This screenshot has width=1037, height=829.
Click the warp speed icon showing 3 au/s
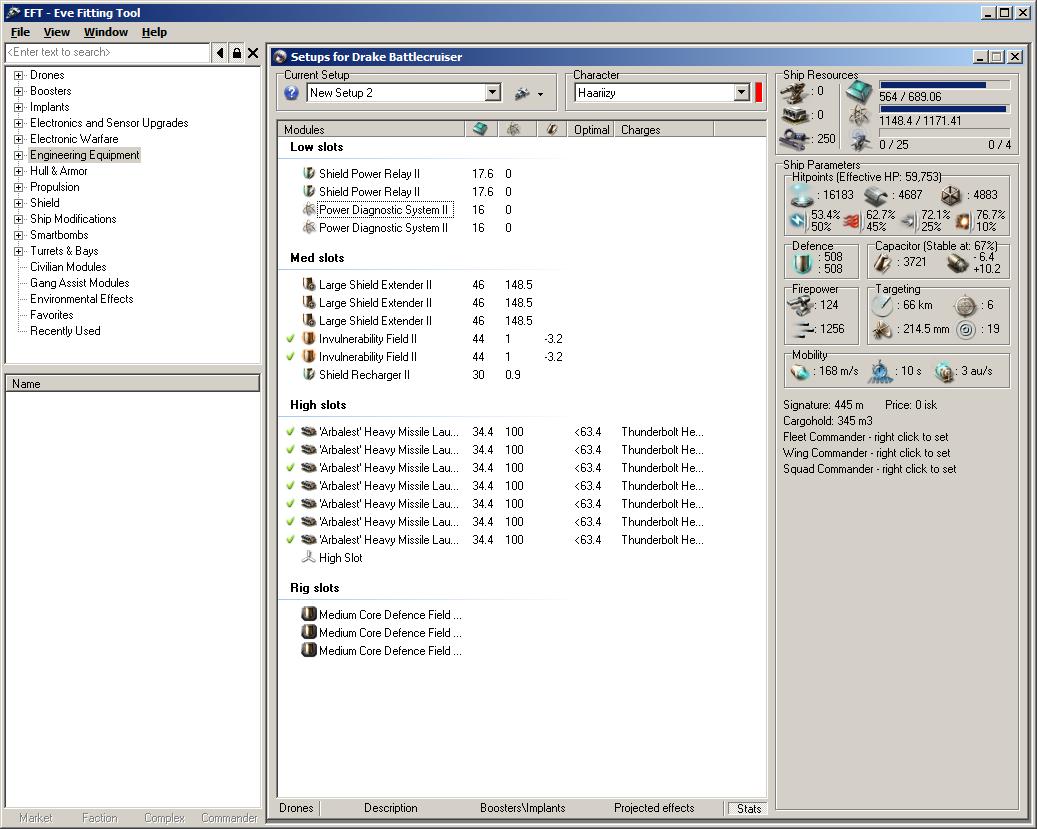click(944, 372)
